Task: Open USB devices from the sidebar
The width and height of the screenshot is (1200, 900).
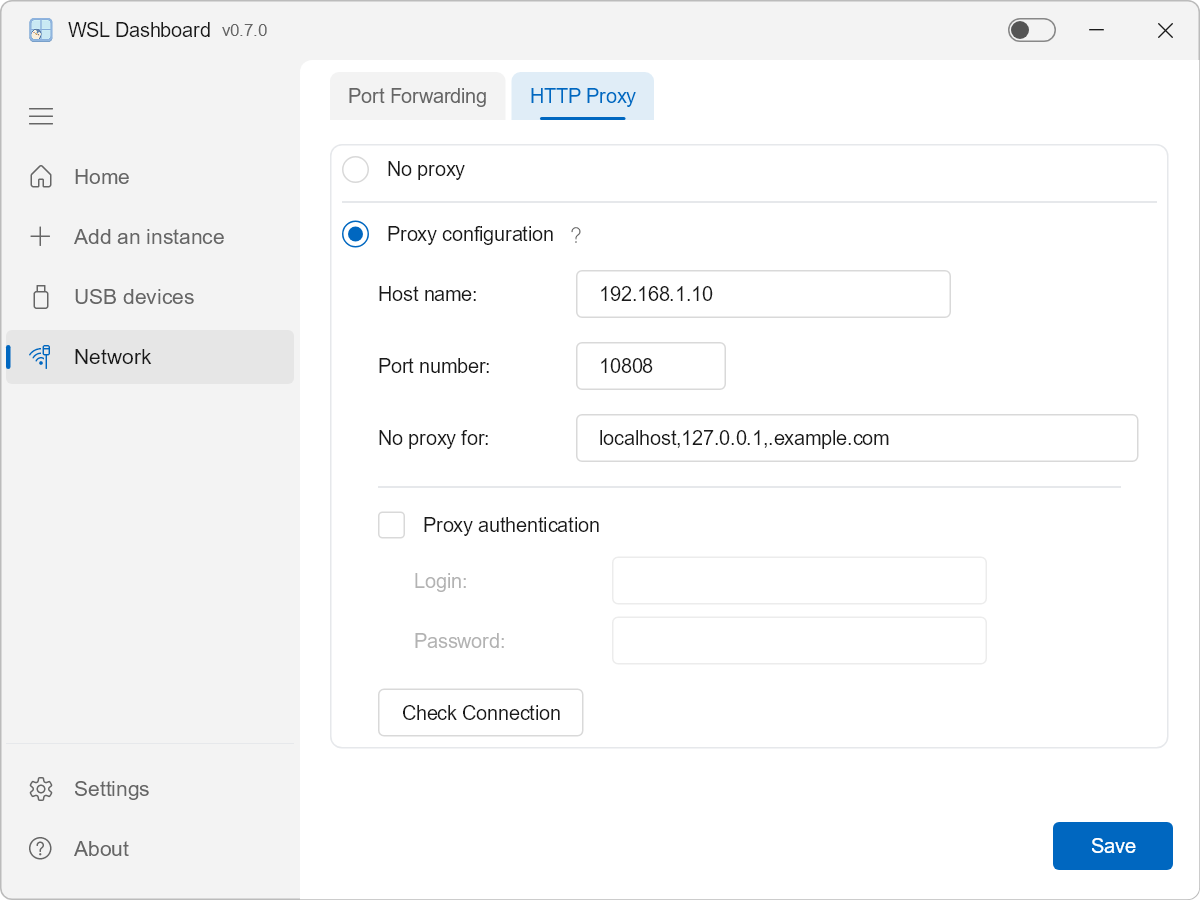Action: coord(40,296)
